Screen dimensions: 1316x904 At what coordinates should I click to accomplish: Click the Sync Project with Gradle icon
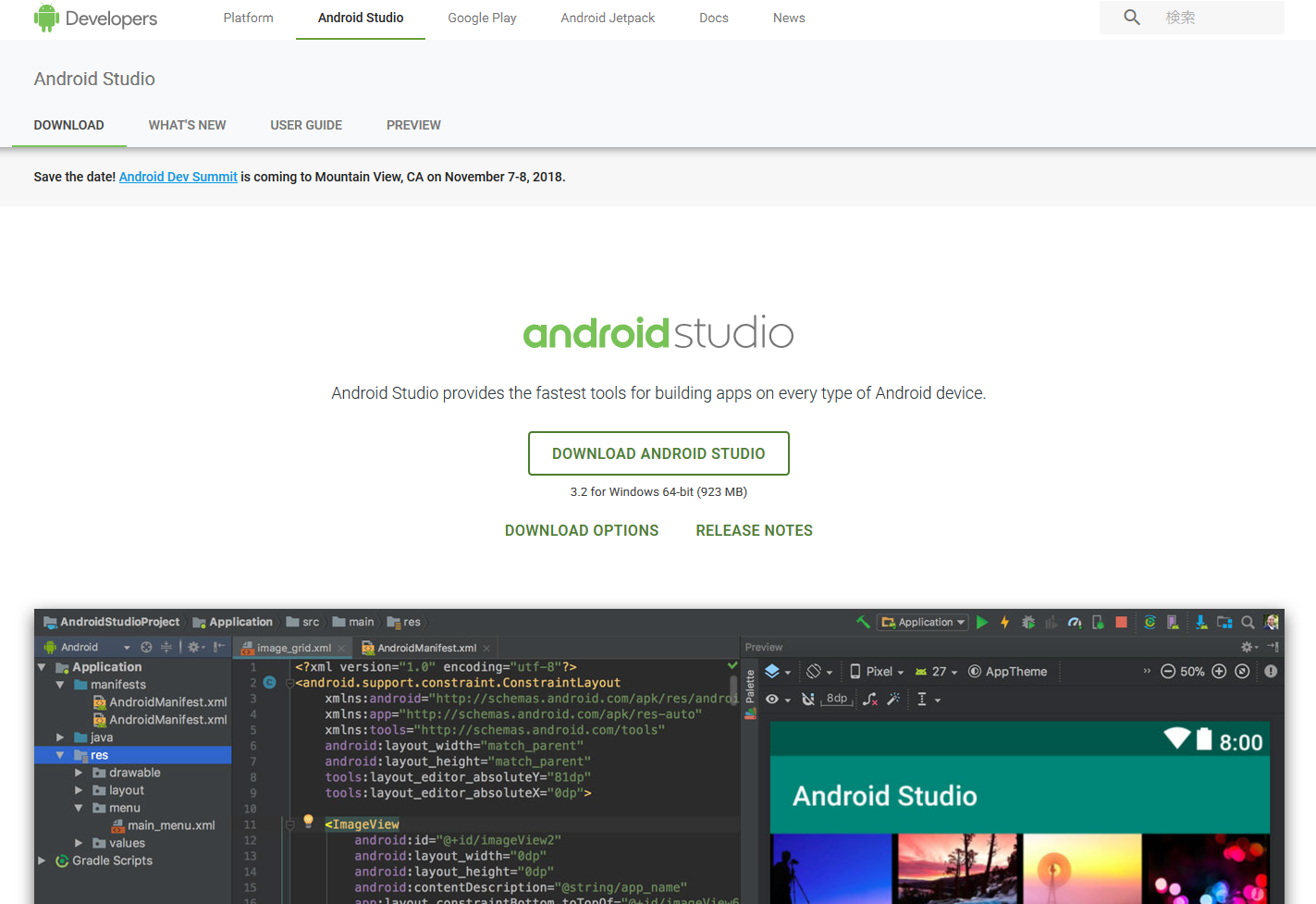(1150, 622)
